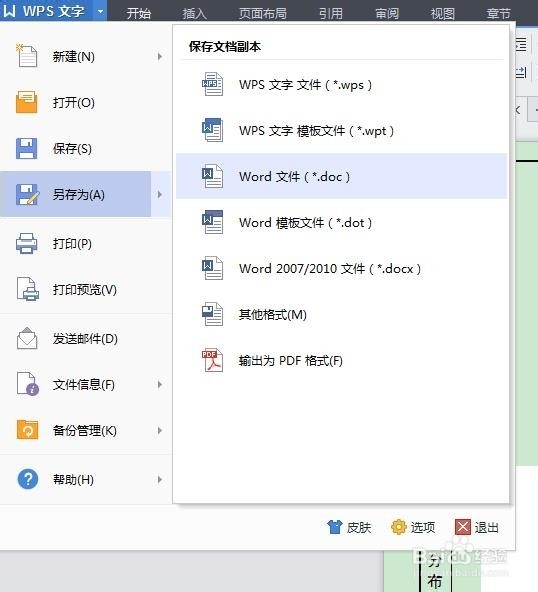Click the WPS file format icon
The width and height of the screenshot is (538, 592).
coord(212,84)
